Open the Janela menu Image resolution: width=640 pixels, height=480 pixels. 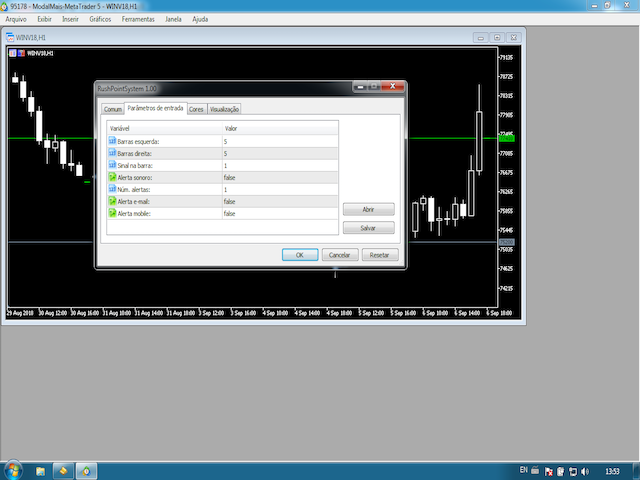point(173,19)
